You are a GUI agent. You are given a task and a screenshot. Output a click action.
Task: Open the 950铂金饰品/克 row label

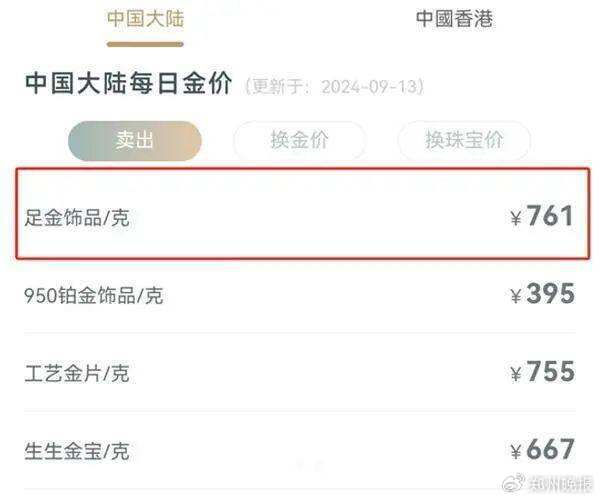pos(93,295)
